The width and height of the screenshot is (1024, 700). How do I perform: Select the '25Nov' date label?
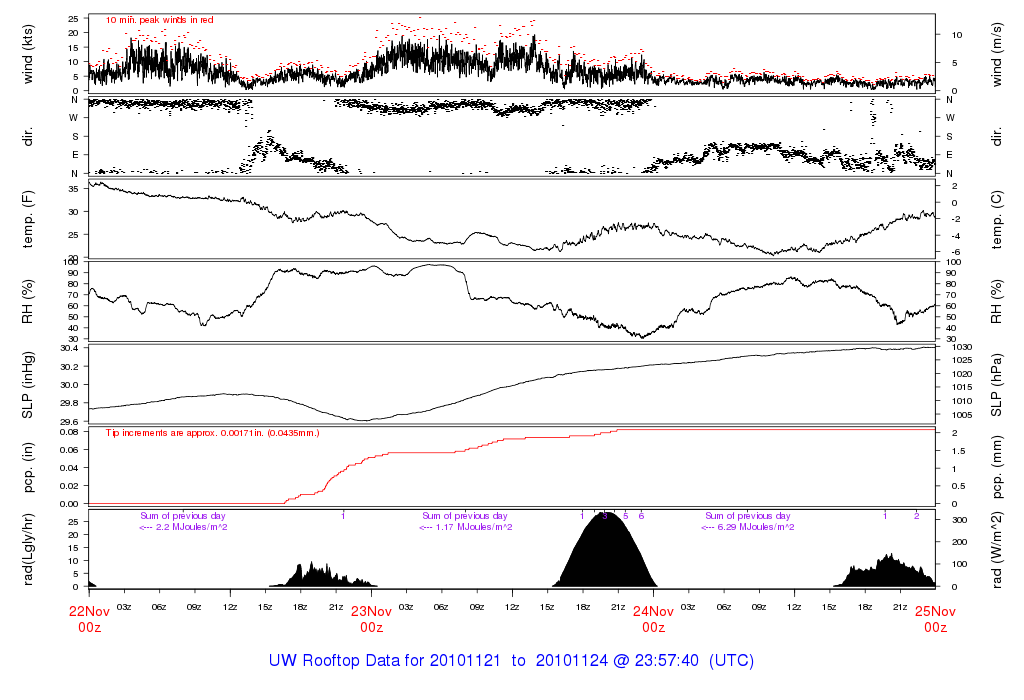pos(935,612)
